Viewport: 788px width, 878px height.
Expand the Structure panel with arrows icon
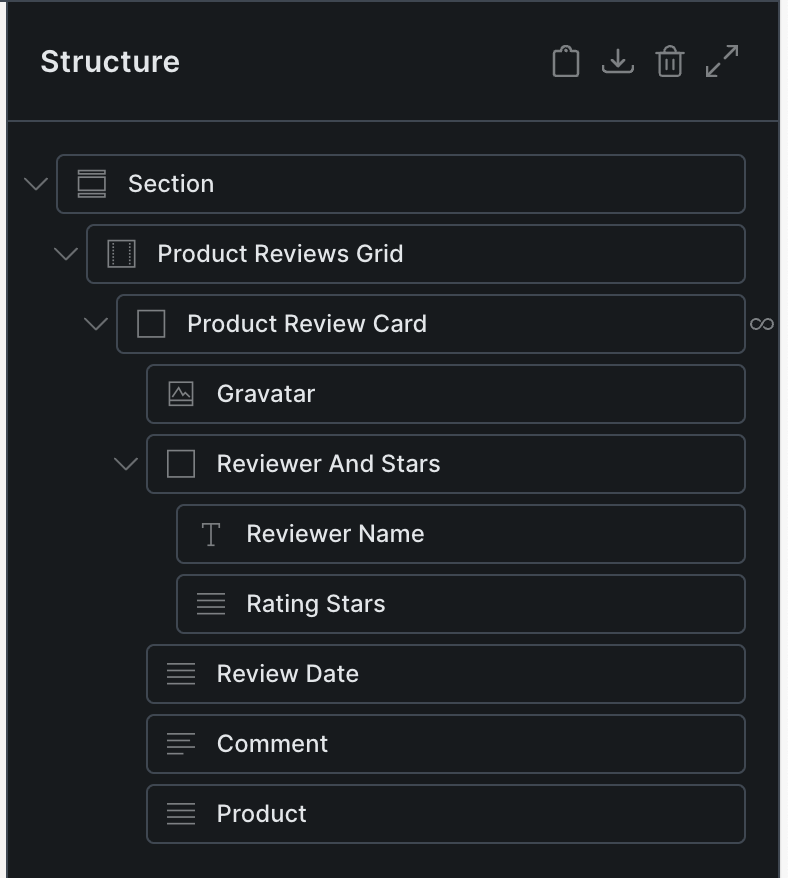(722, 61)
